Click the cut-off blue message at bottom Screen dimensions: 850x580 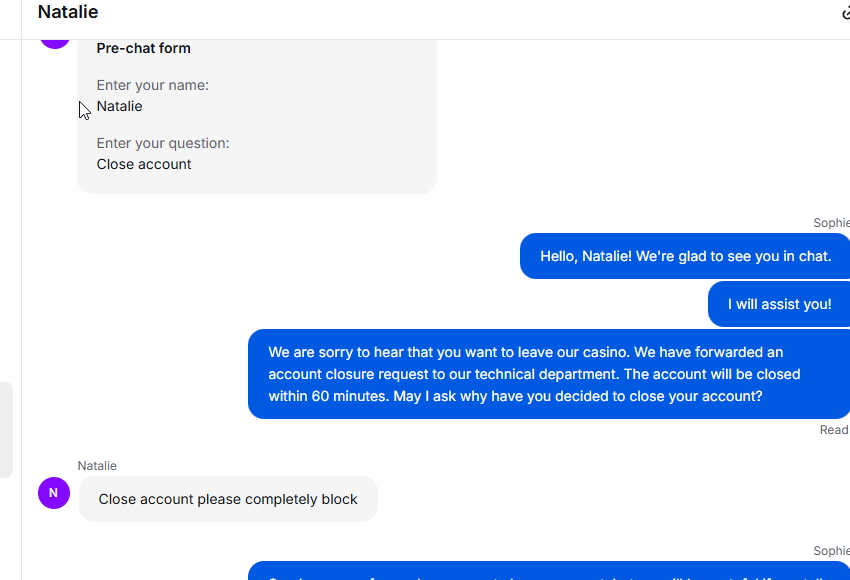coord(549,572)
